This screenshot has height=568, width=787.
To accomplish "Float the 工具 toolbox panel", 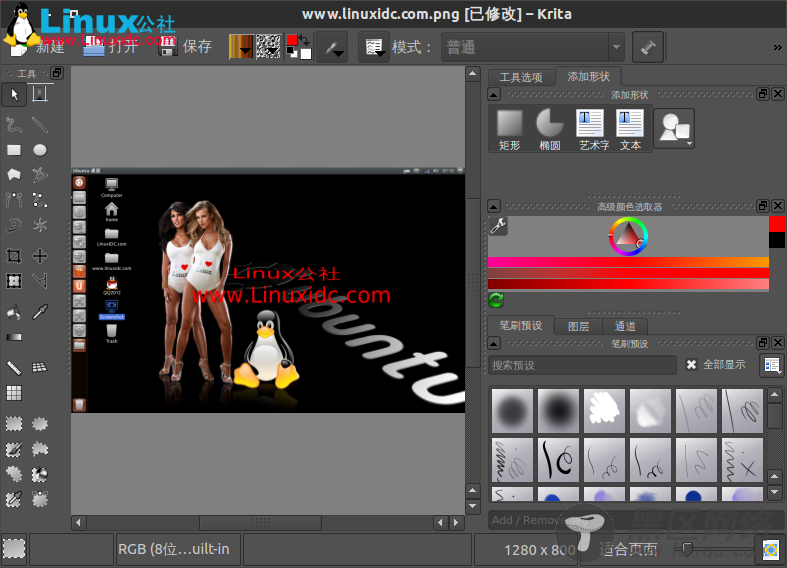I will tap(57, 73).
